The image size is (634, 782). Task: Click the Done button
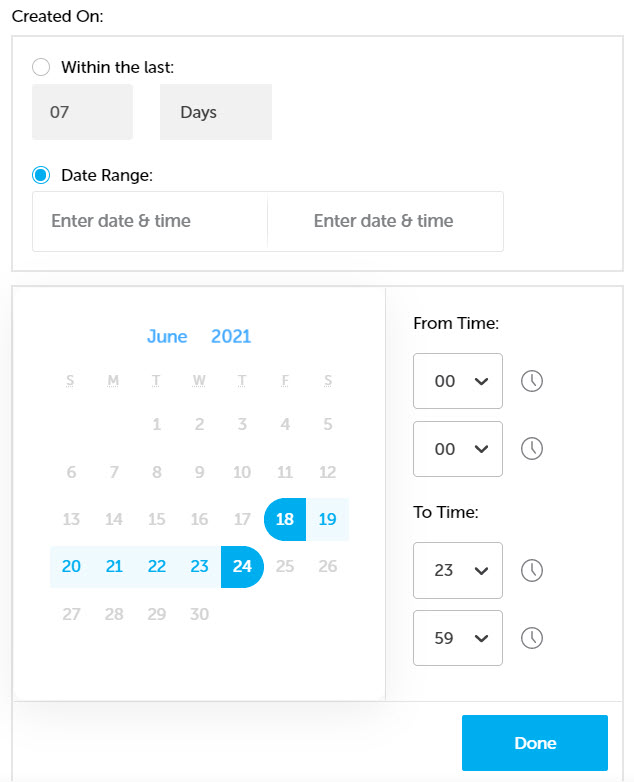535,743
